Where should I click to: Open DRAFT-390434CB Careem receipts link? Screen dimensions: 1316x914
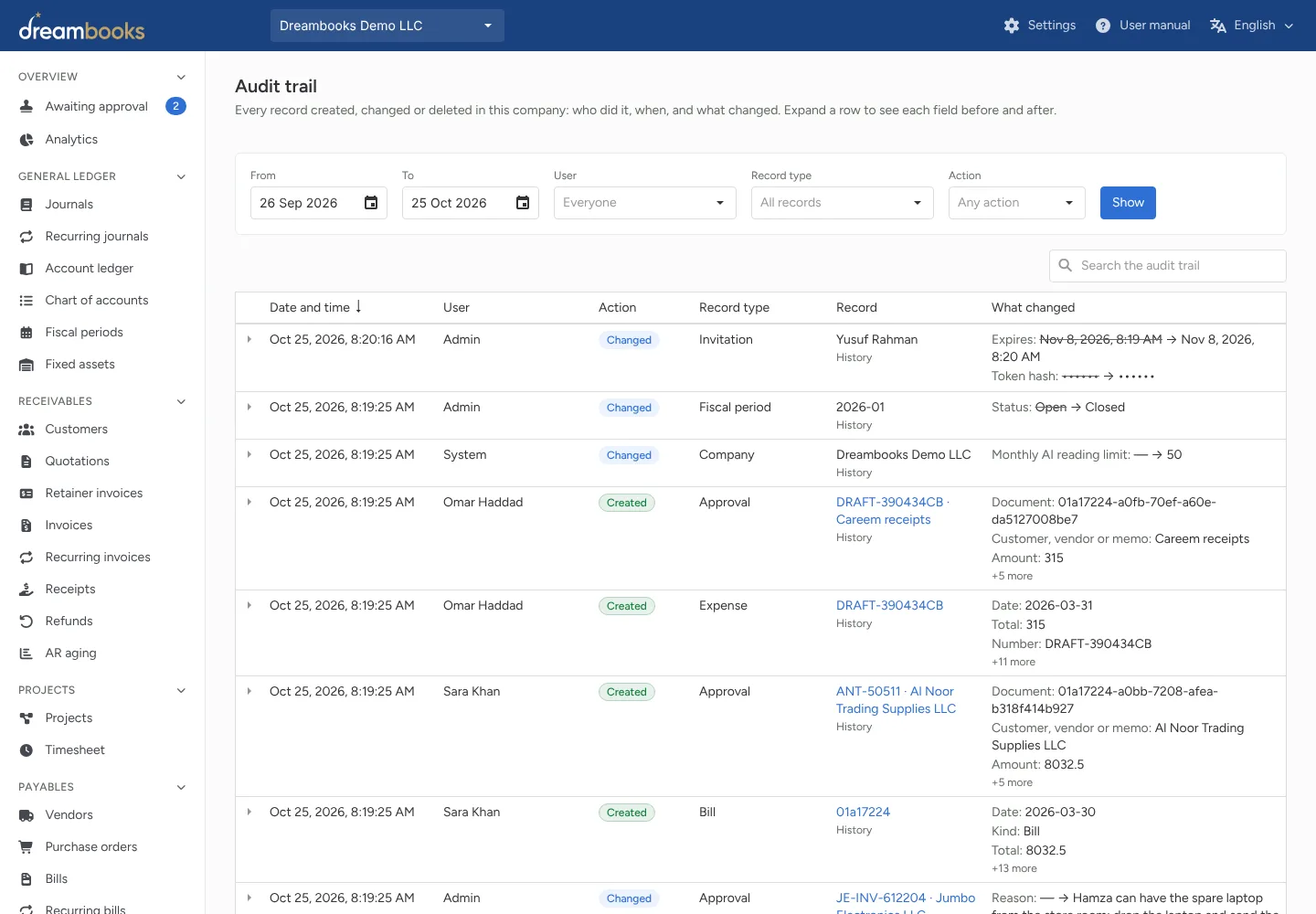pos(893,511)
